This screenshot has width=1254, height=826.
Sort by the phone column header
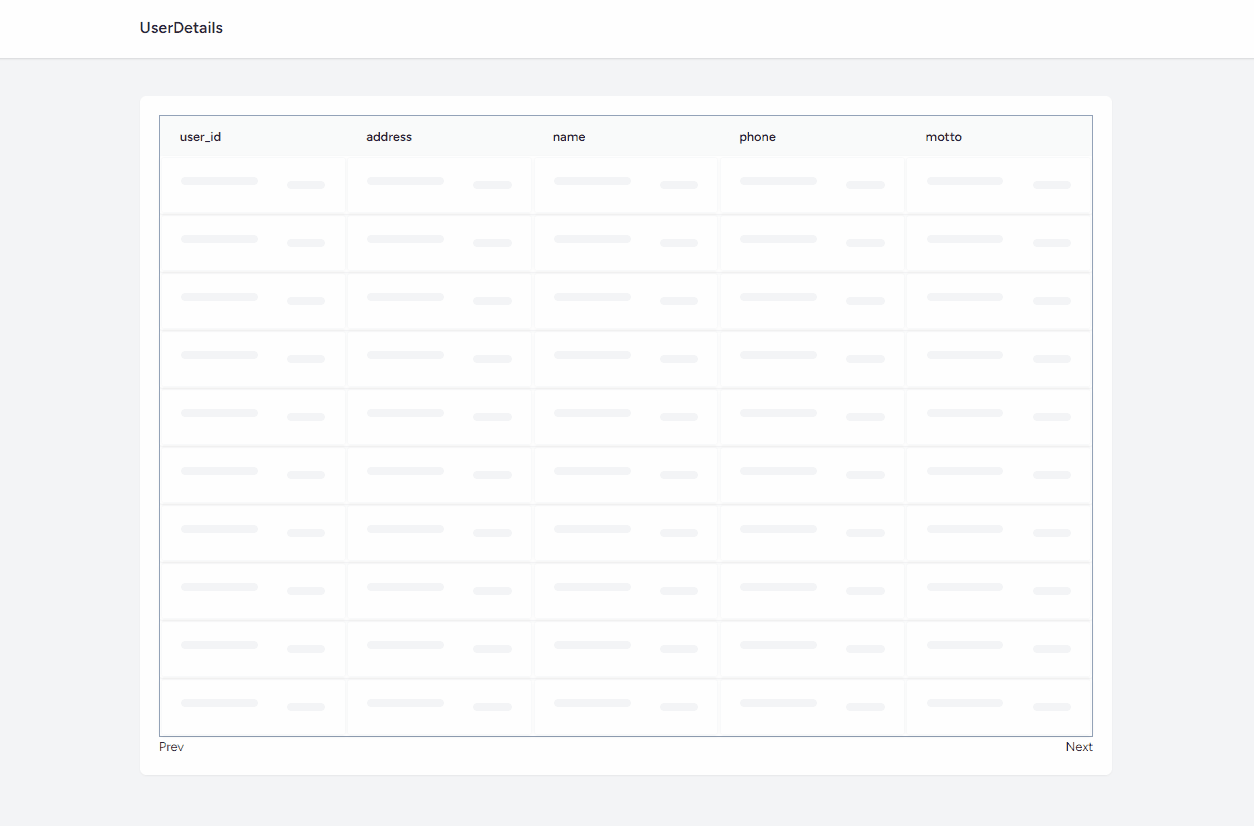tap(757, 137)
